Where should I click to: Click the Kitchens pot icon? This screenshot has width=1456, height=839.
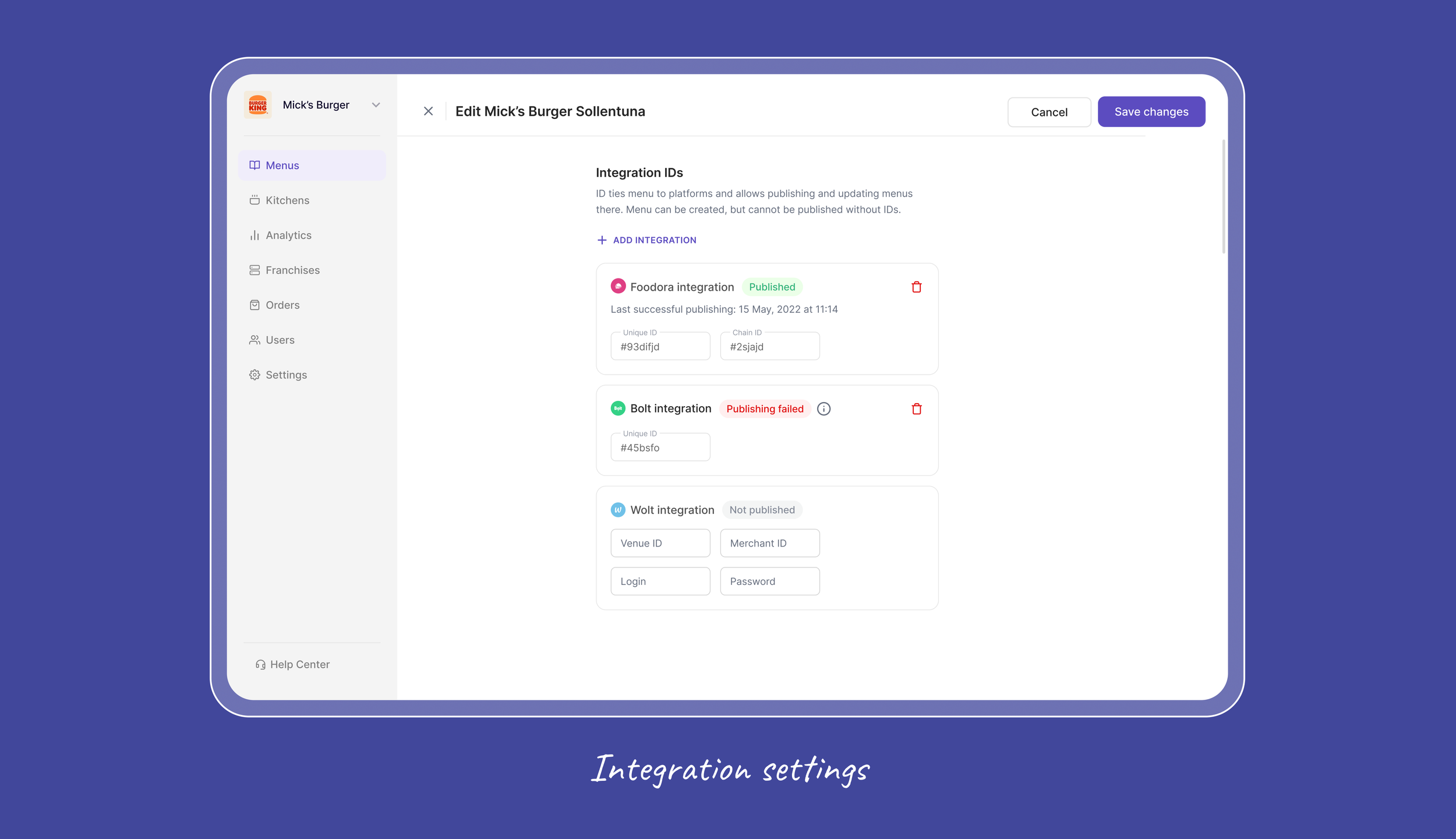coord(255,200)
